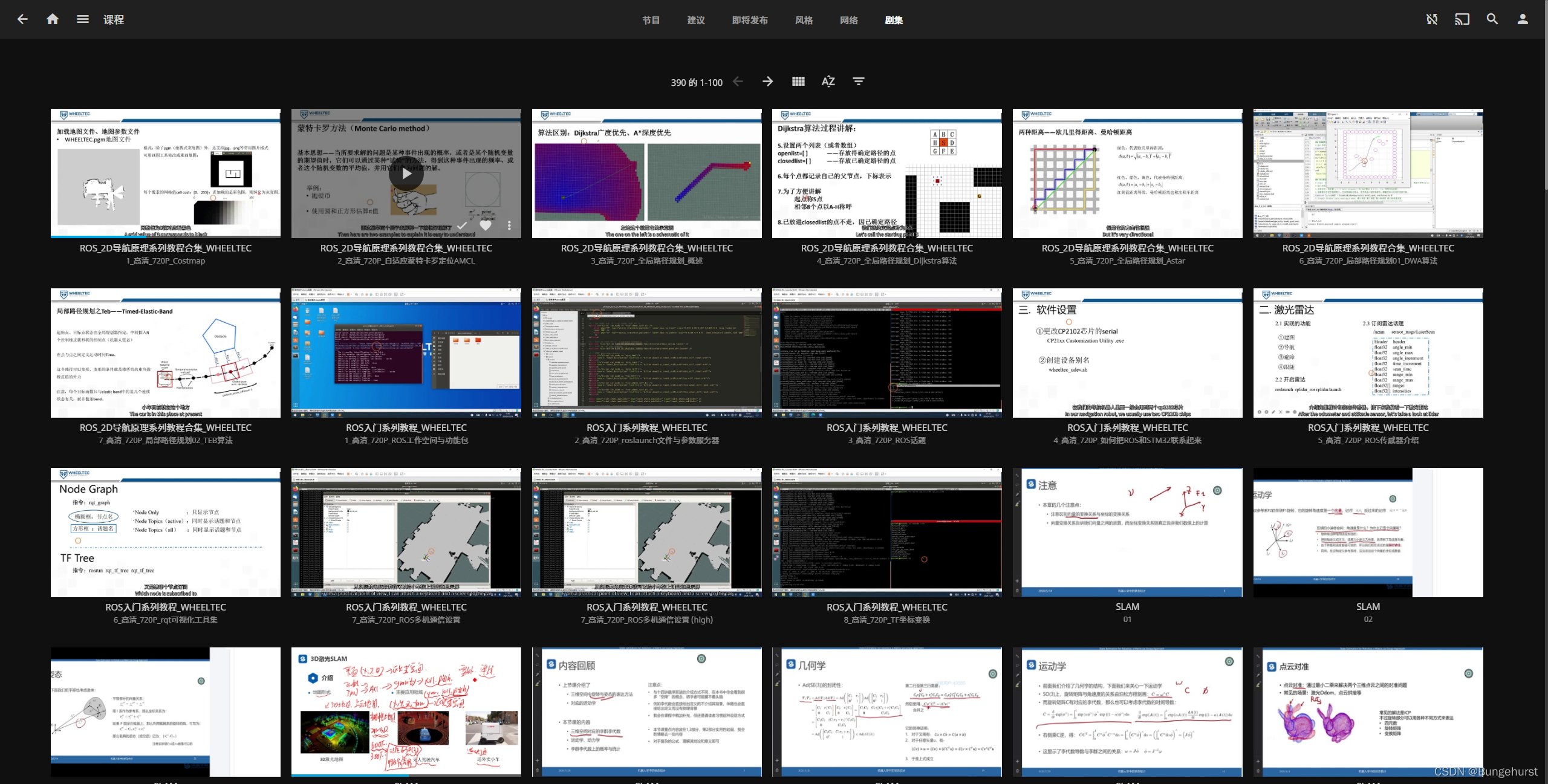Open the SLAM 01 episode thumbnail
The image size is (1548, 784).
(x=1127, y=532)
